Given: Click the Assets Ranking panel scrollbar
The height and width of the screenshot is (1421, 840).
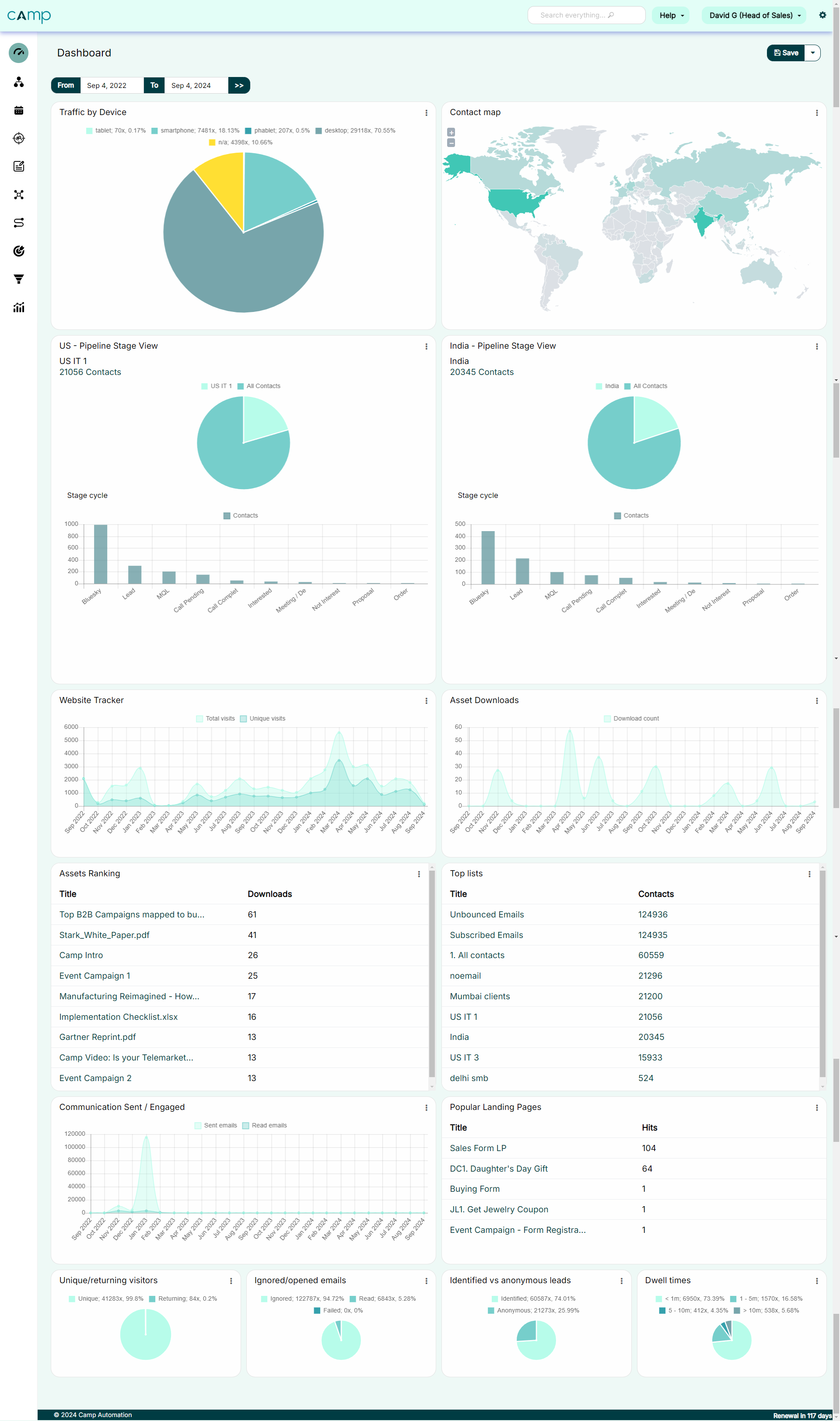Looking at the screenshot, I should [x=432, y=973].
